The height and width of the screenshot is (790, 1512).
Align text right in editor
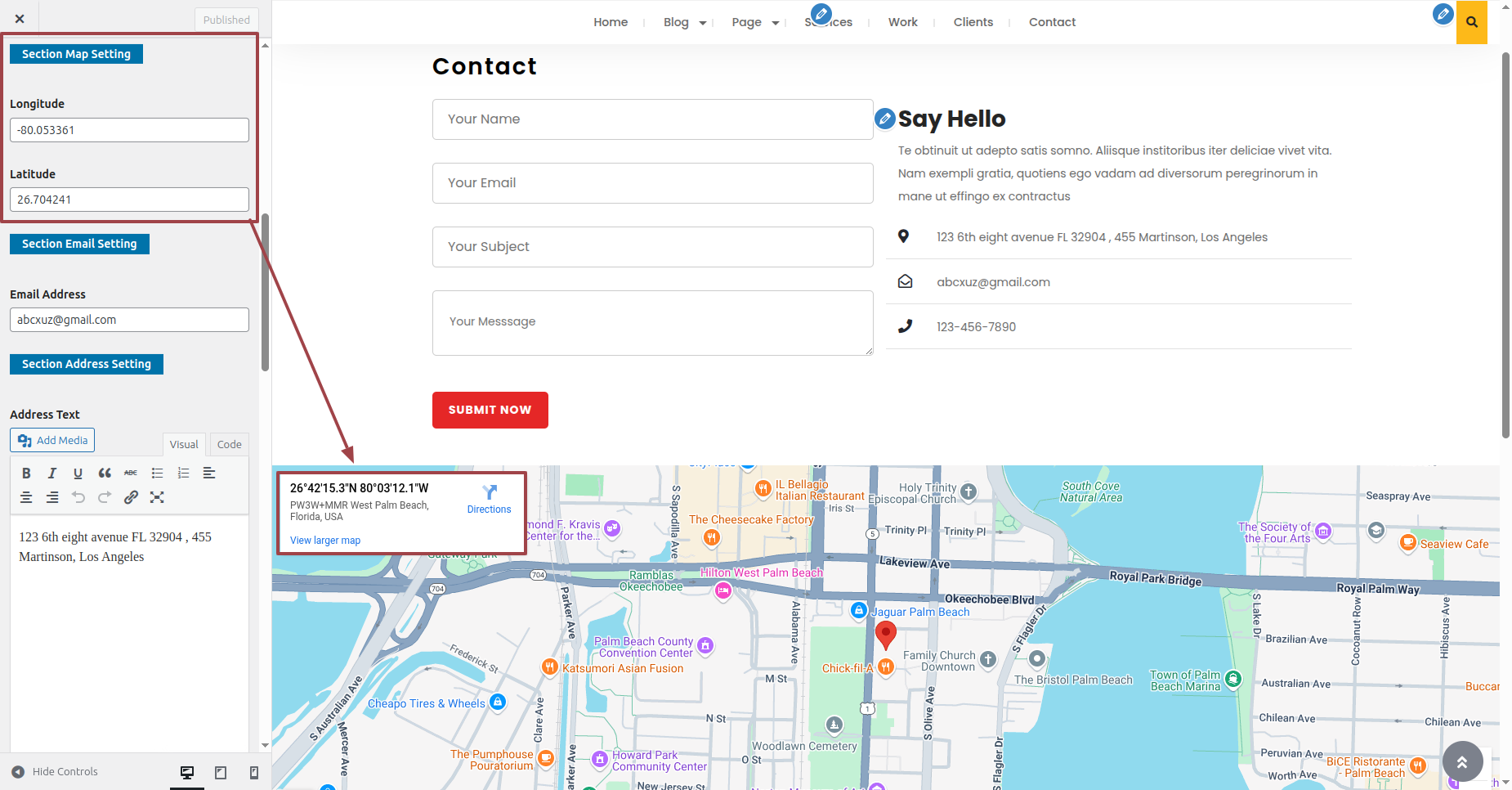pyautogui.click(x=52, y=497)
